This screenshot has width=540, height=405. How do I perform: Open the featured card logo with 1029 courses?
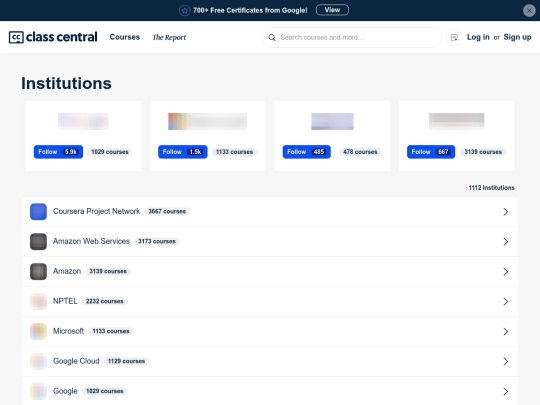[83, 121]
